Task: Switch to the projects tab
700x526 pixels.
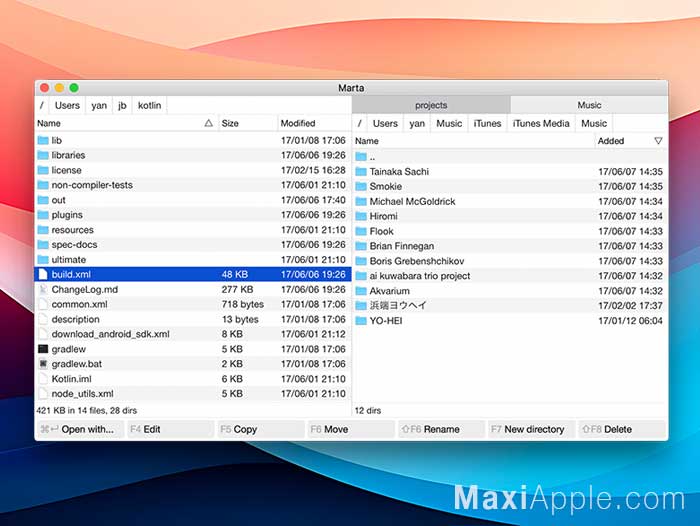Action: 431,105
